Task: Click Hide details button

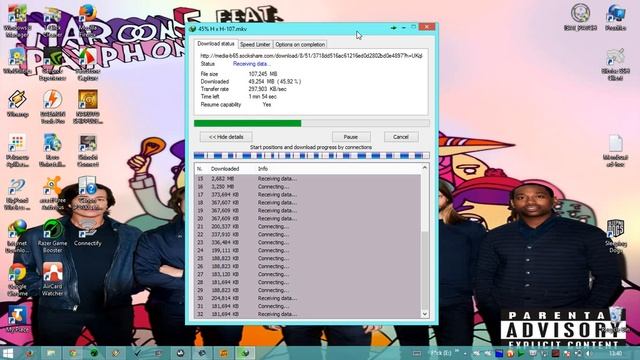Action: click(x=226, y=137)
